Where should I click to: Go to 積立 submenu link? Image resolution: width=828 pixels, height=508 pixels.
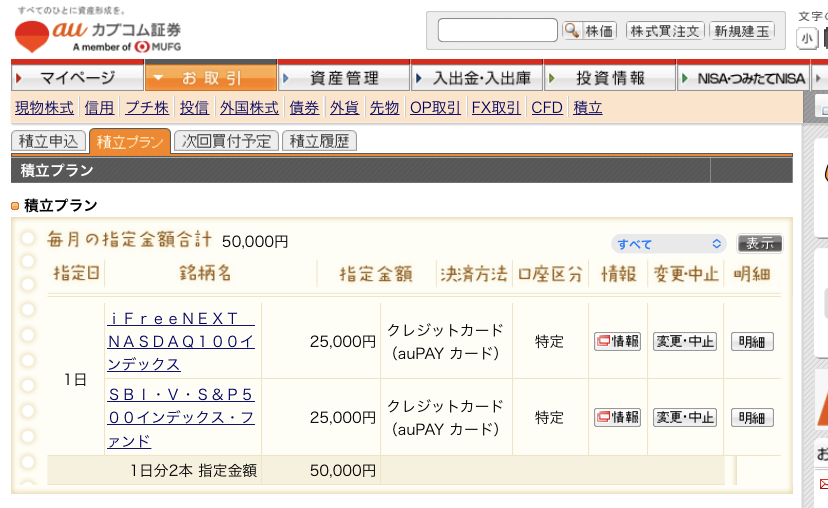pos(588,108)
